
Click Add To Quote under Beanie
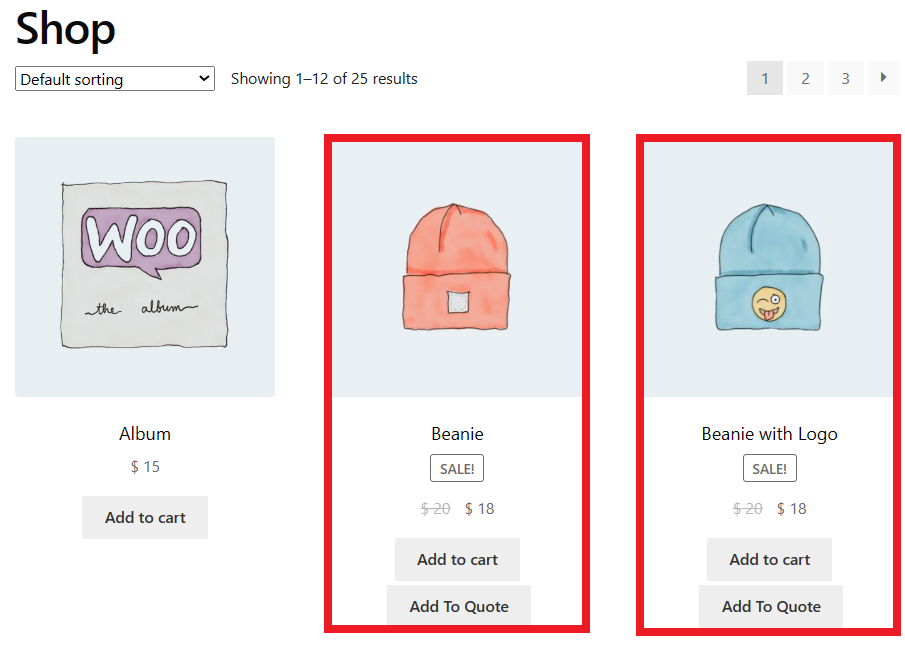pos(458,605)
